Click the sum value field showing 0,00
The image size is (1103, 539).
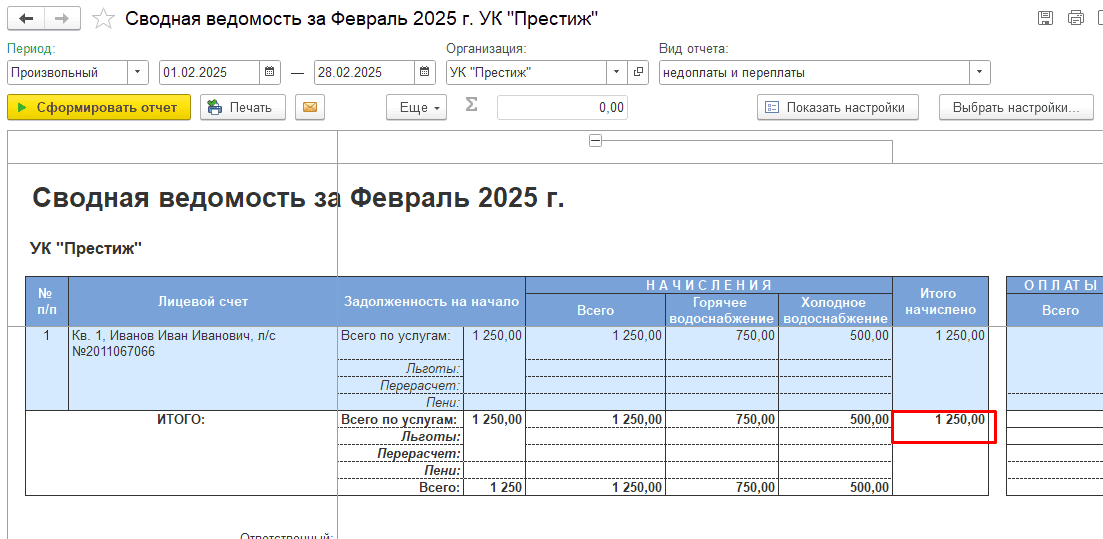tap(562, 107)
